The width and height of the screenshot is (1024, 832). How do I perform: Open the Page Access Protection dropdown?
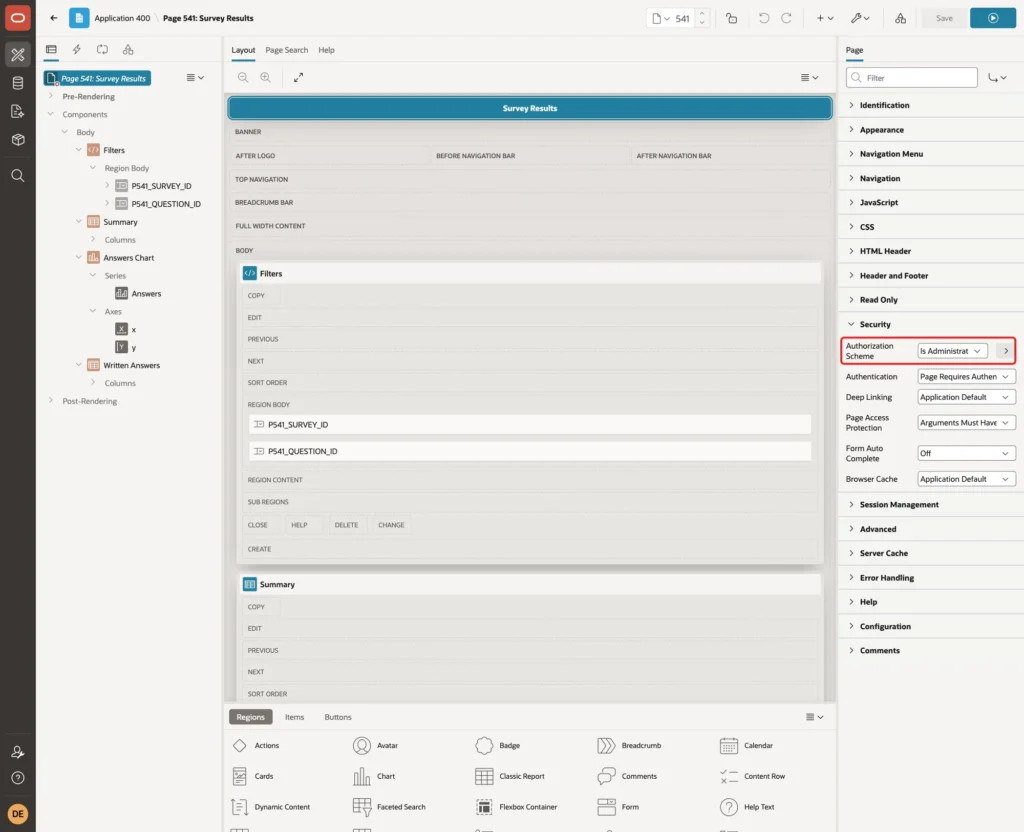[x=966, y=423]
